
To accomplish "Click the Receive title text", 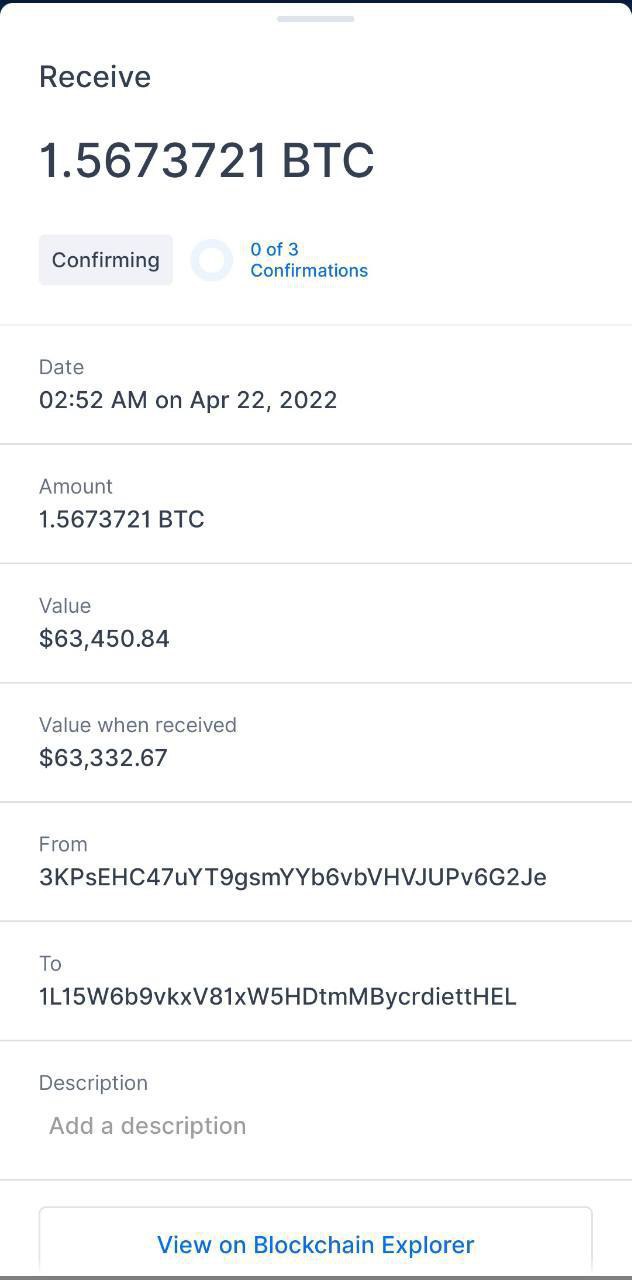I will pyautogui.click(x=95, y=77).
